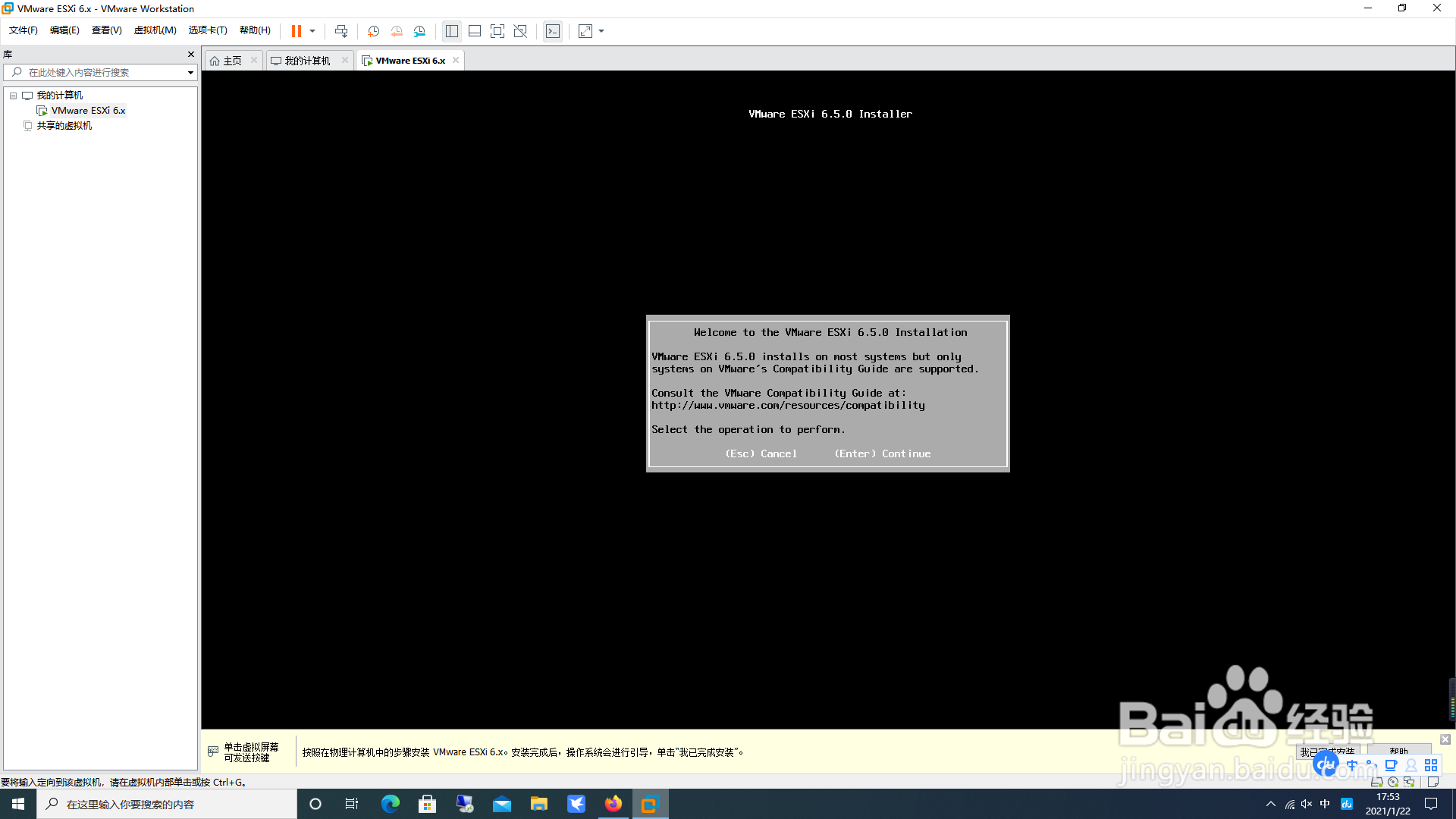Screen dimensions: 1456x819
Task: Close the 我的计算机 tab
Action: pyautogui.click(x=345, y=61)
